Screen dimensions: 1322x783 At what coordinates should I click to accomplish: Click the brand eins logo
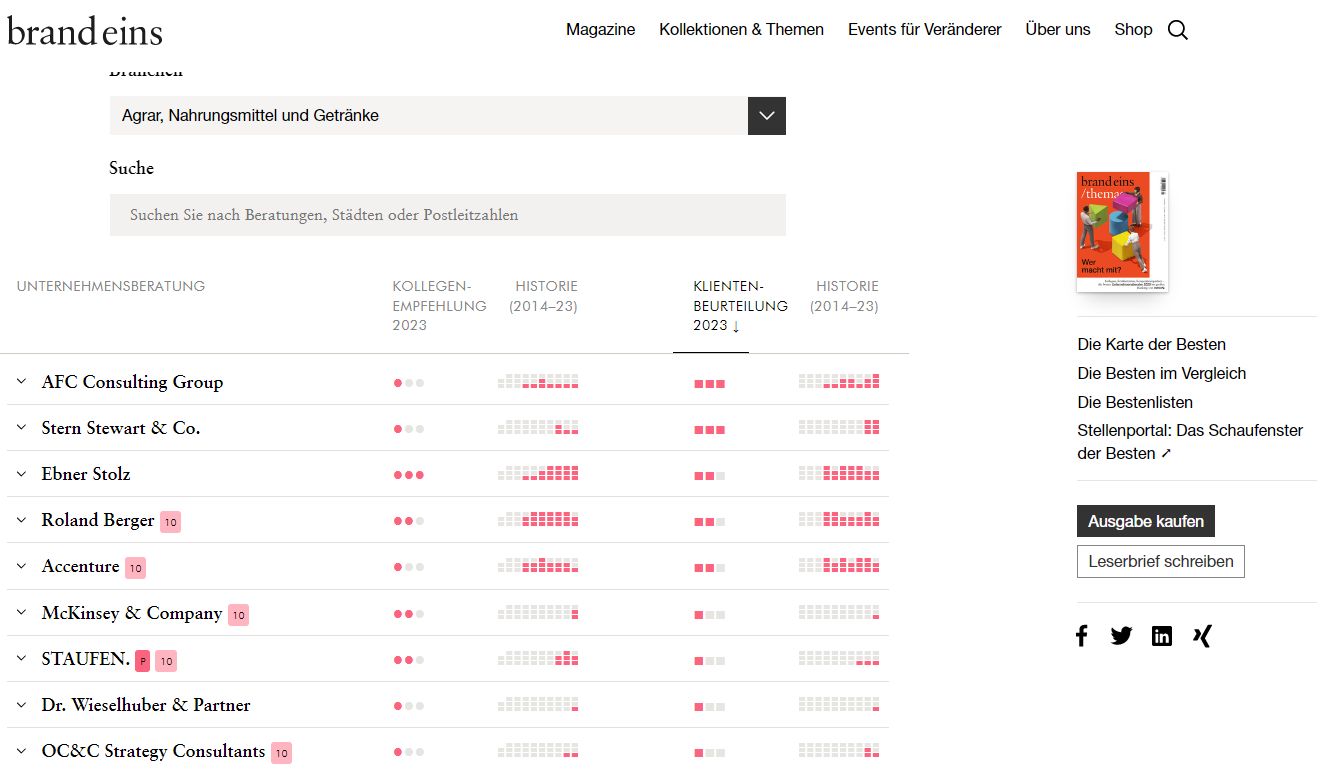tap(85, 31)
